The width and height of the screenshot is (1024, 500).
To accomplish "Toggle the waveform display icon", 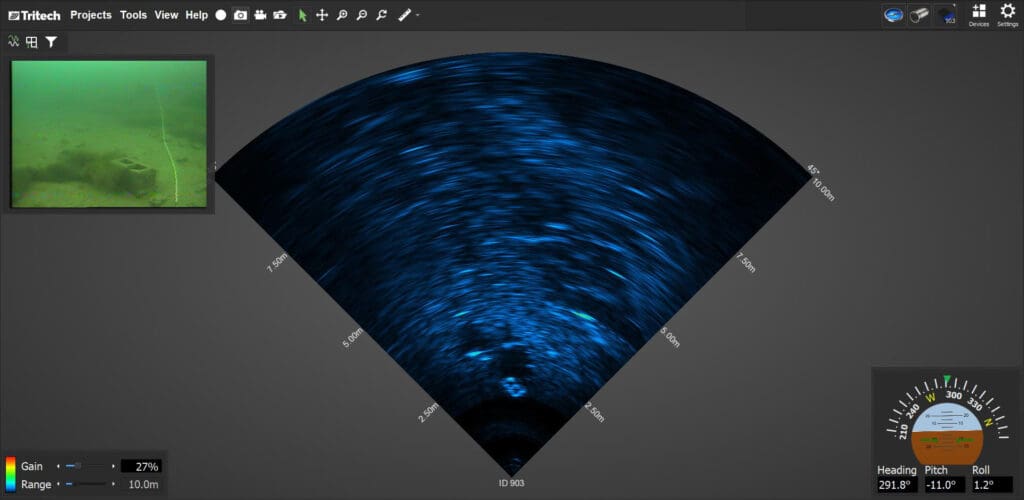I will click(x=14, y=42).
